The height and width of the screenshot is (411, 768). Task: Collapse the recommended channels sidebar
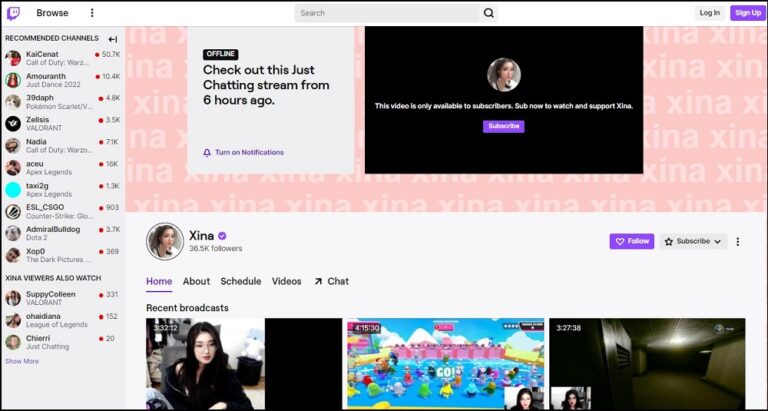(113, 39)
